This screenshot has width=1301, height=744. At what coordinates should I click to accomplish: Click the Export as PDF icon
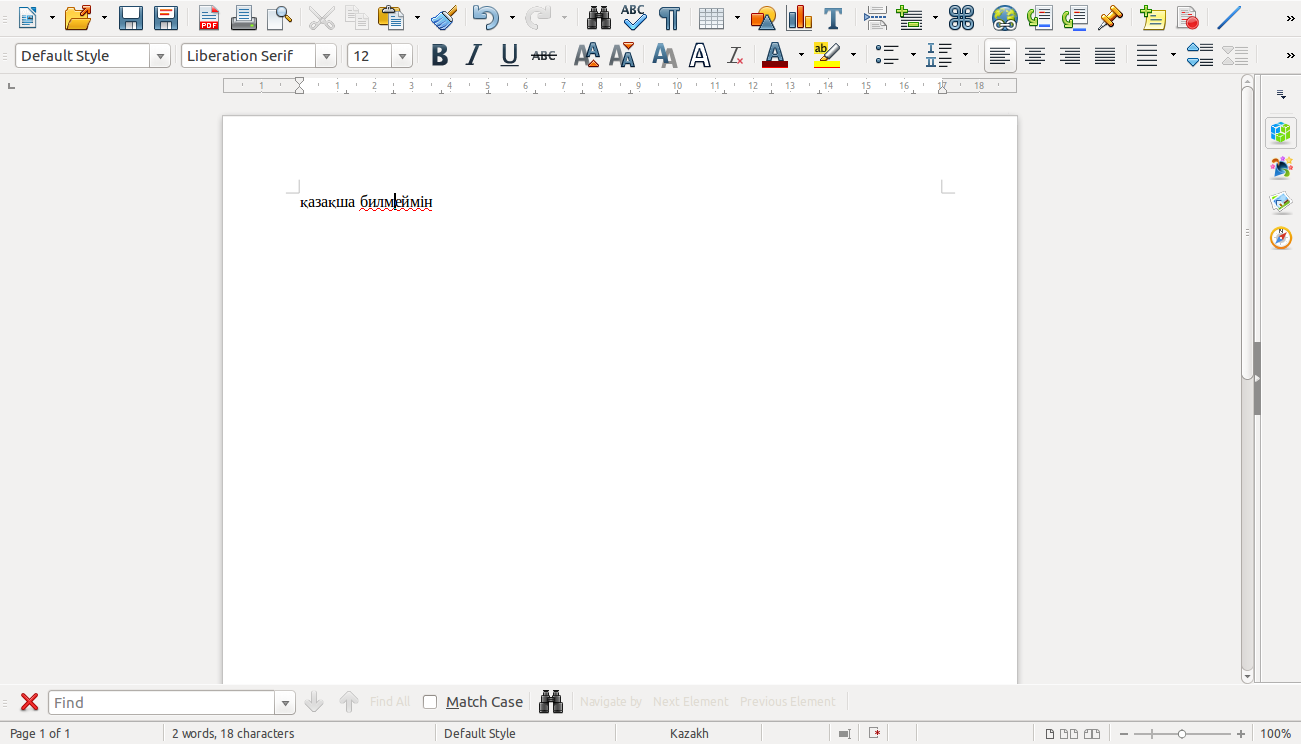(x=208, y=17)
